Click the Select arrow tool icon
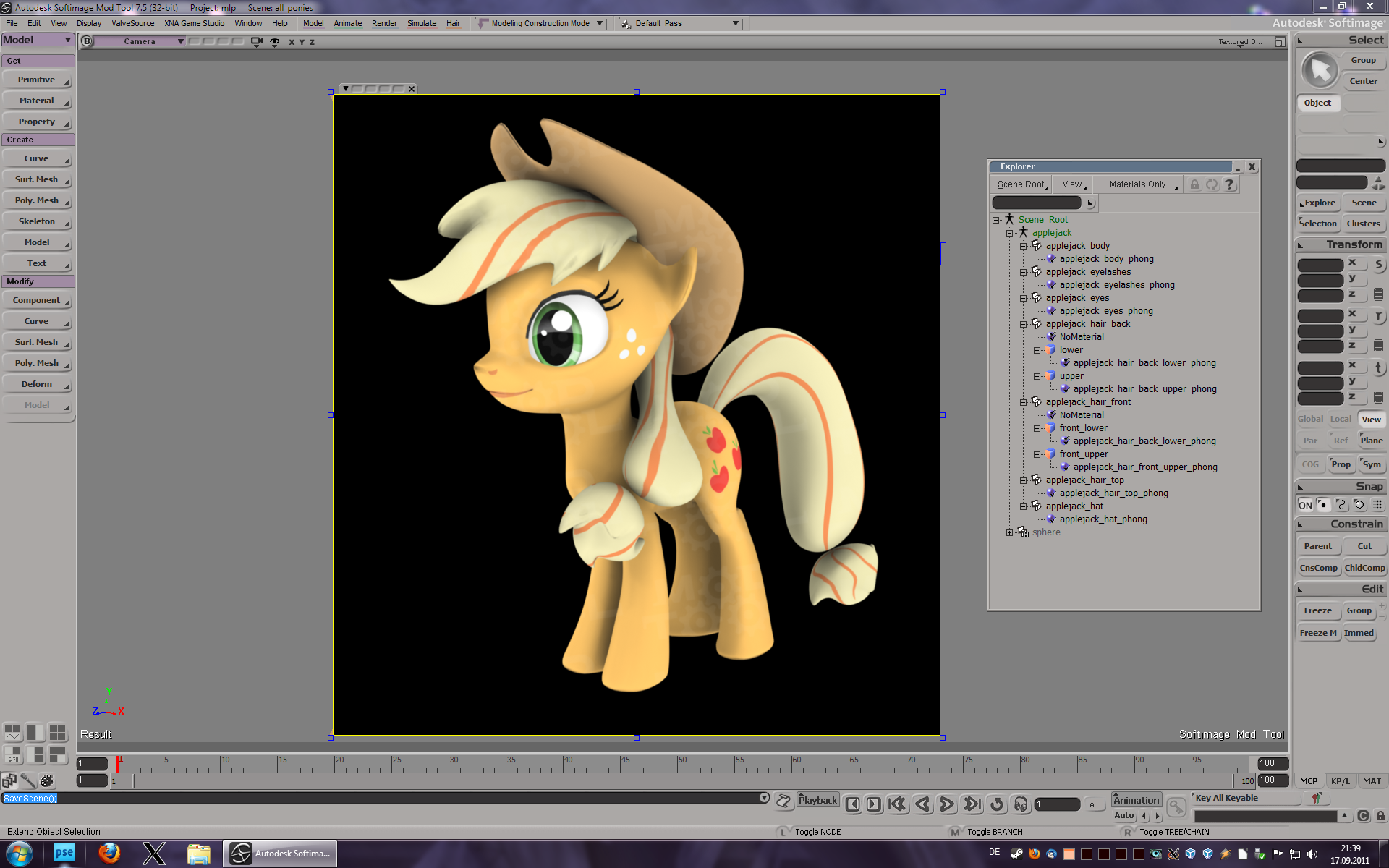 1320,71
